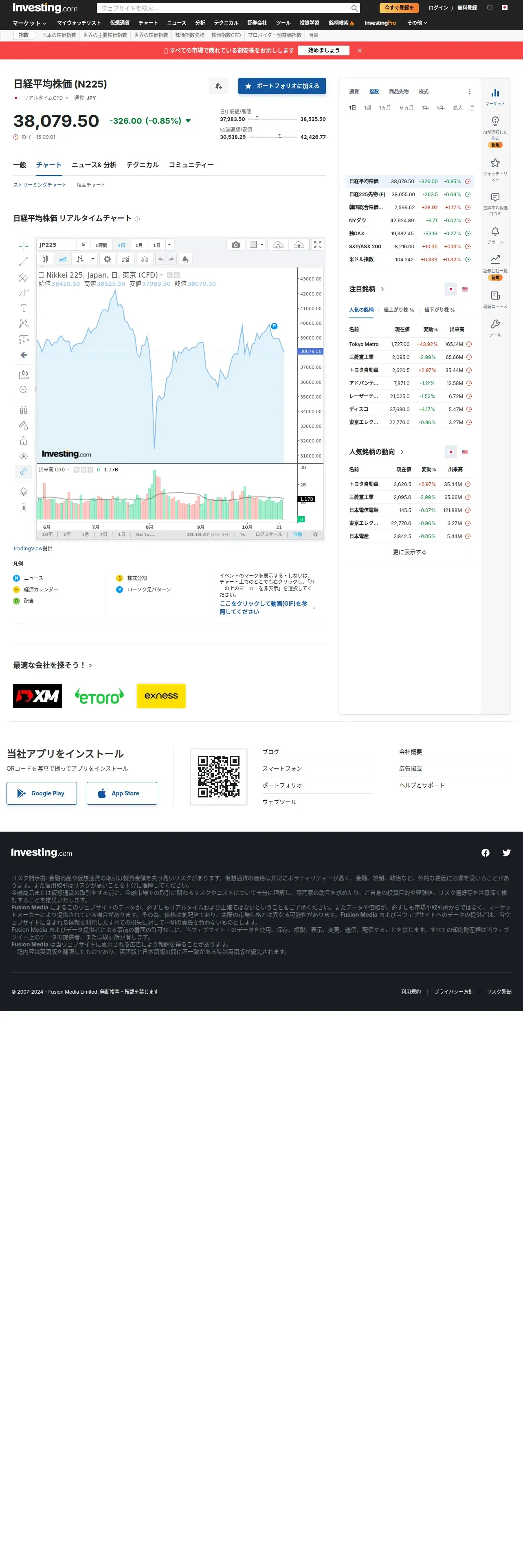Open the indicators button in chart toolbar
The width and height of the screenshot is (523, 1568).
[x=125, y=259]
